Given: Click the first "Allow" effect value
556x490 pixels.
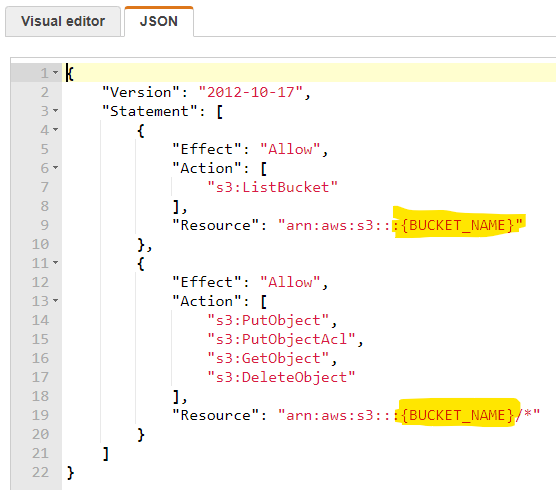Looking at the screenshot, I should [x=290, y=149].
